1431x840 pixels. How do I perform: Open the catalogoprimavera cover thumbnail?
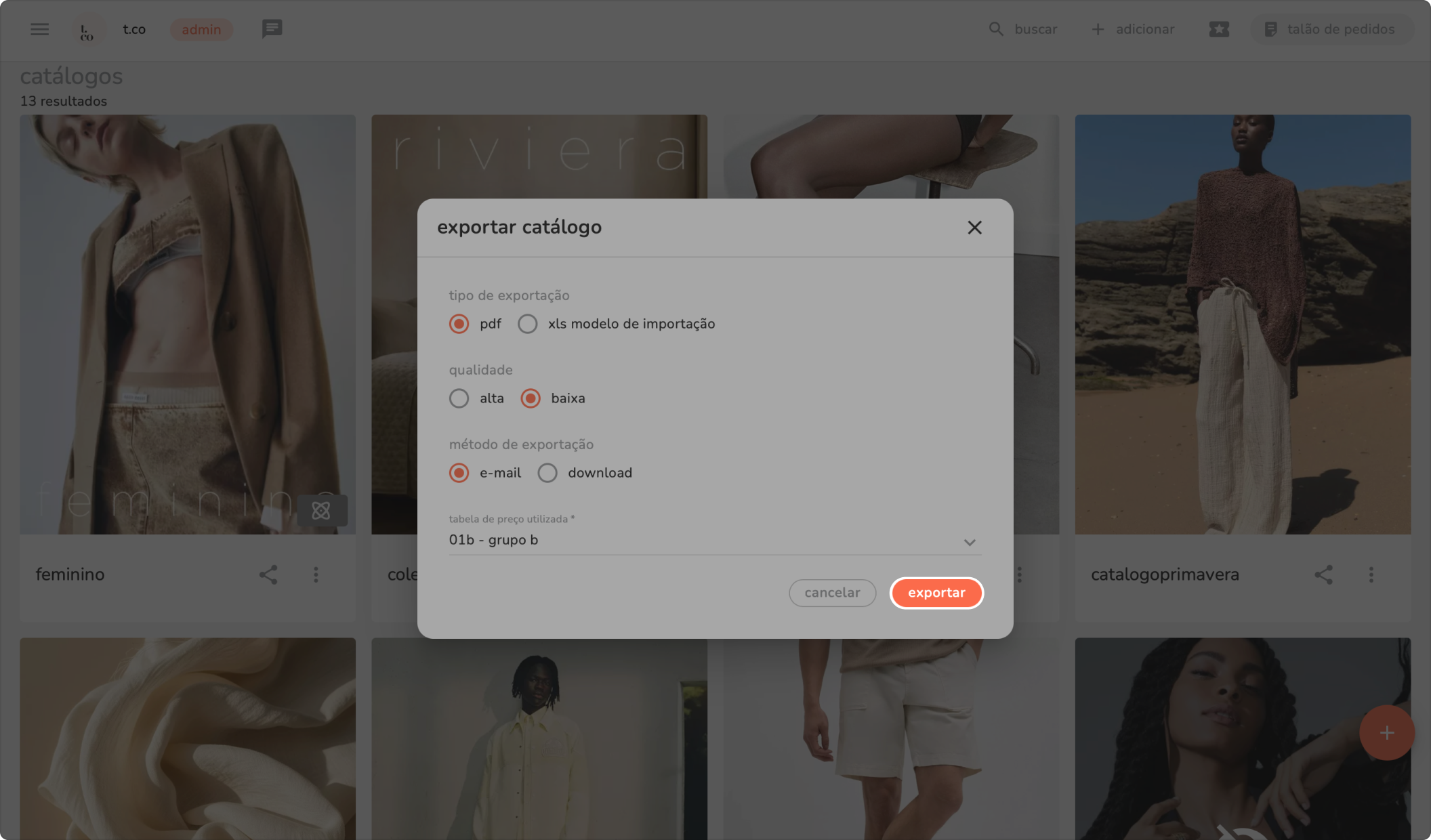(x=1243, y=324)
